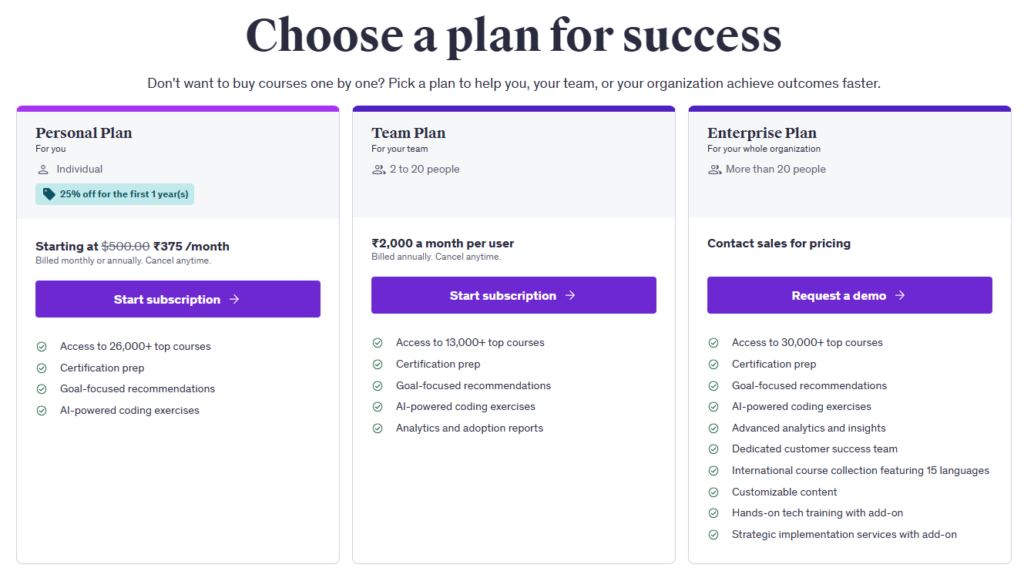Start subscription for the Team Plan

tap(513, 295)
